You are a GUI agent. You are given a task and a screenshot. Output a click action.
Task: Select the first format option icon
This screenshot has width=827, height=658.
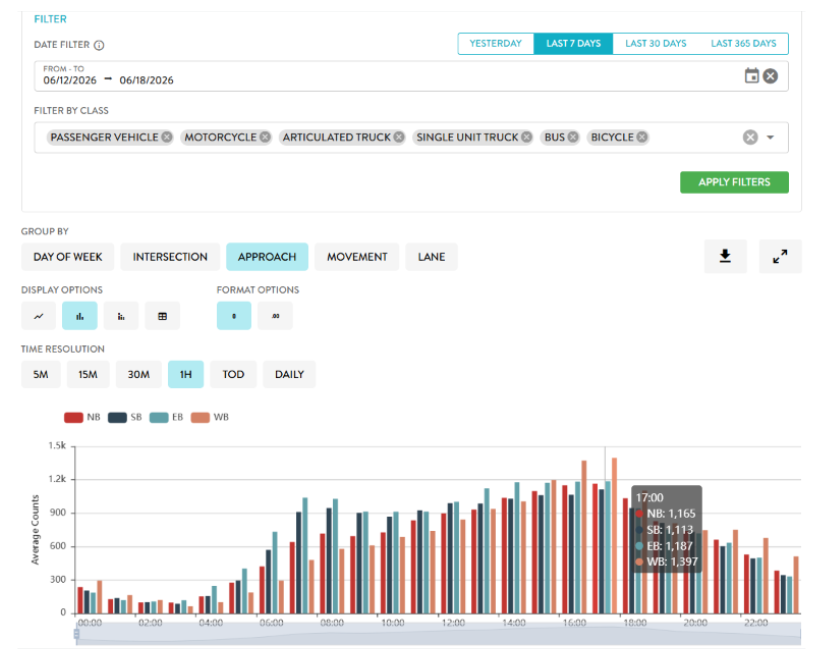click(x=234, y=316)
